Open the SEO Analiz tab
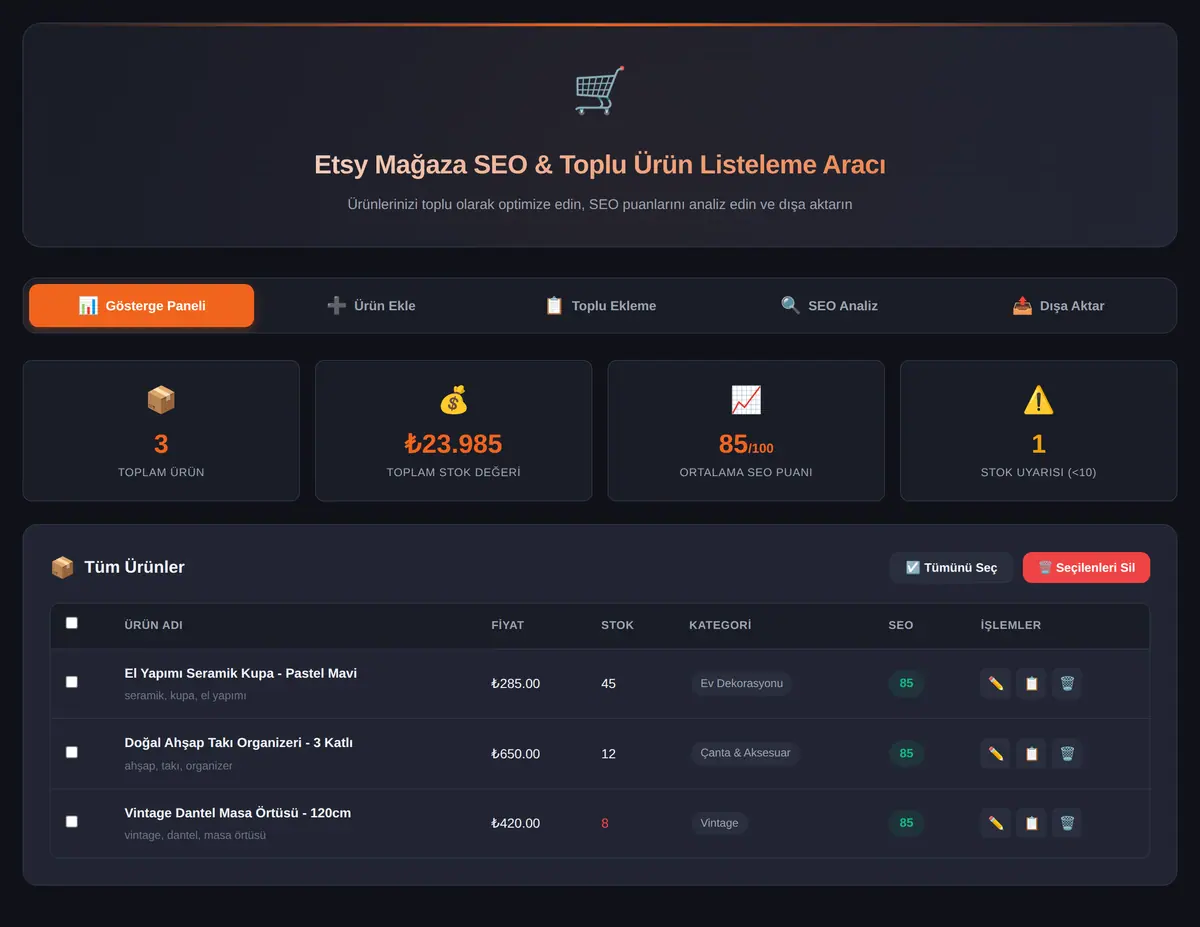 coord(829,305)
